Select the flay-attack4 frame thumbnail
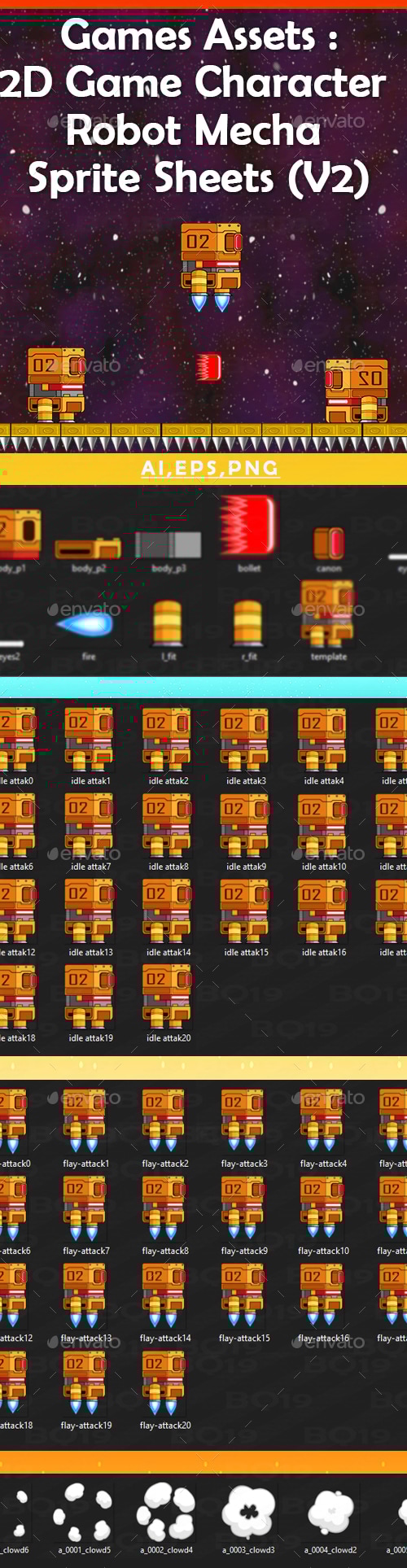 (322, 1120)
